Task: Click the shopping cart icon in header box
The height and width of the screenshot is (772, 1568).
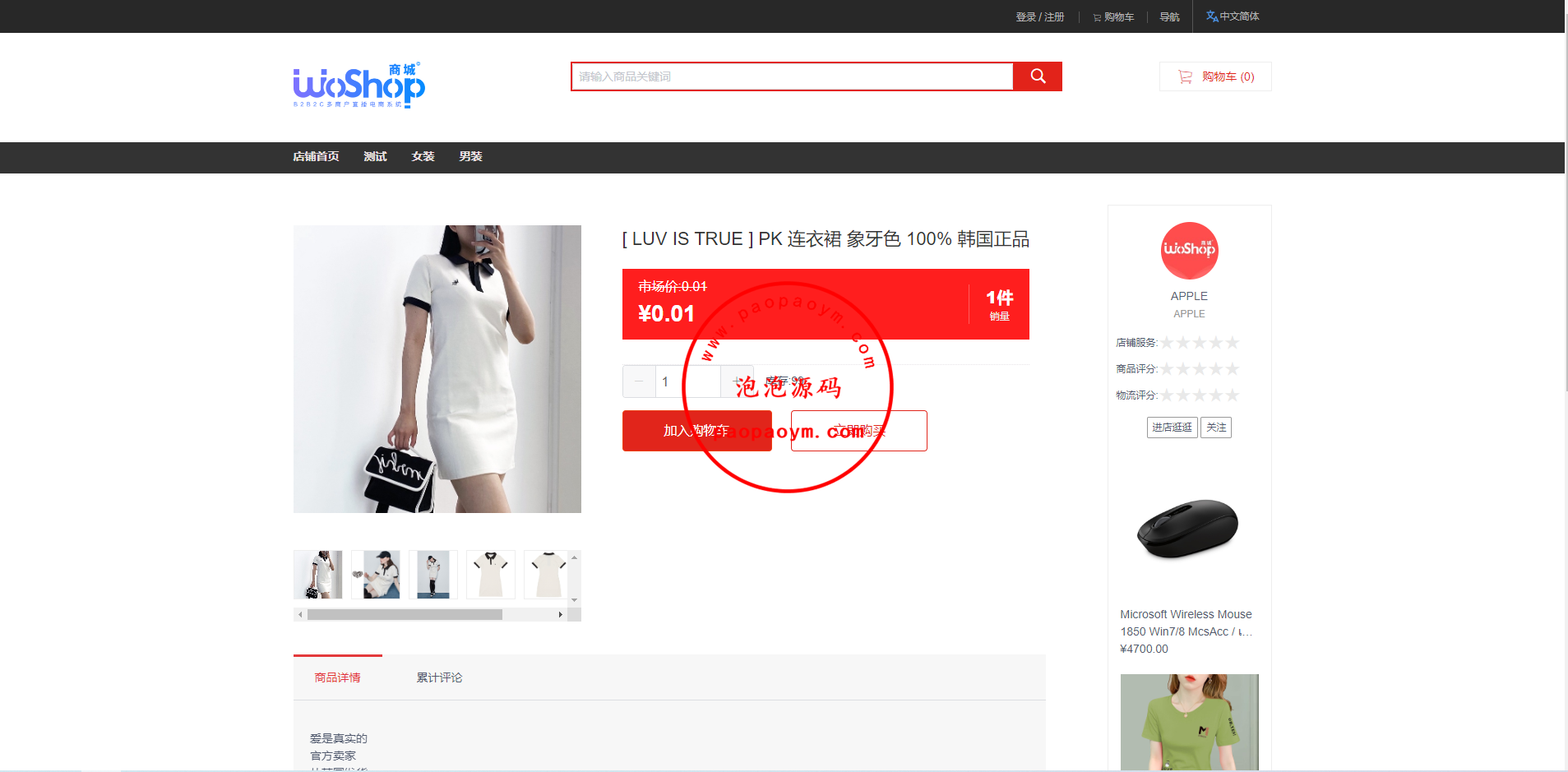Action: (1185, 76)
